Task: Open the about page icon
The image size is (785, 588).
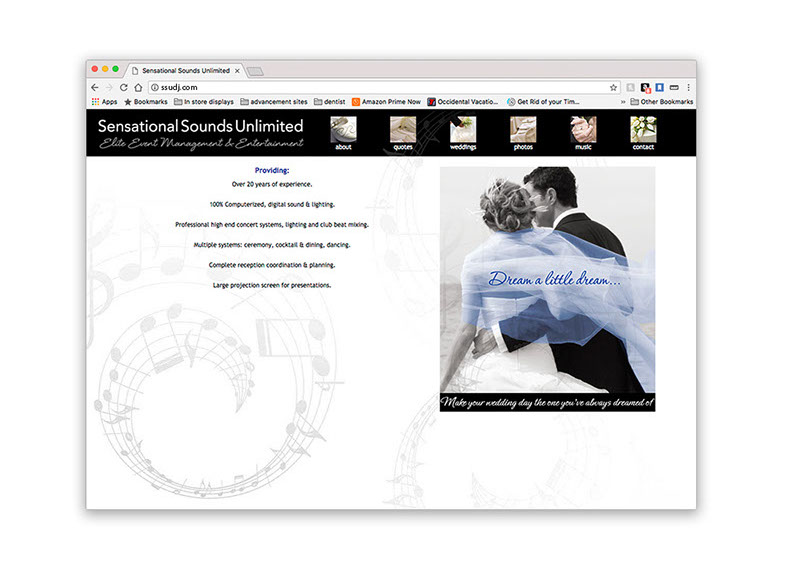Action: pyautogui.click(x=343, y=130)
